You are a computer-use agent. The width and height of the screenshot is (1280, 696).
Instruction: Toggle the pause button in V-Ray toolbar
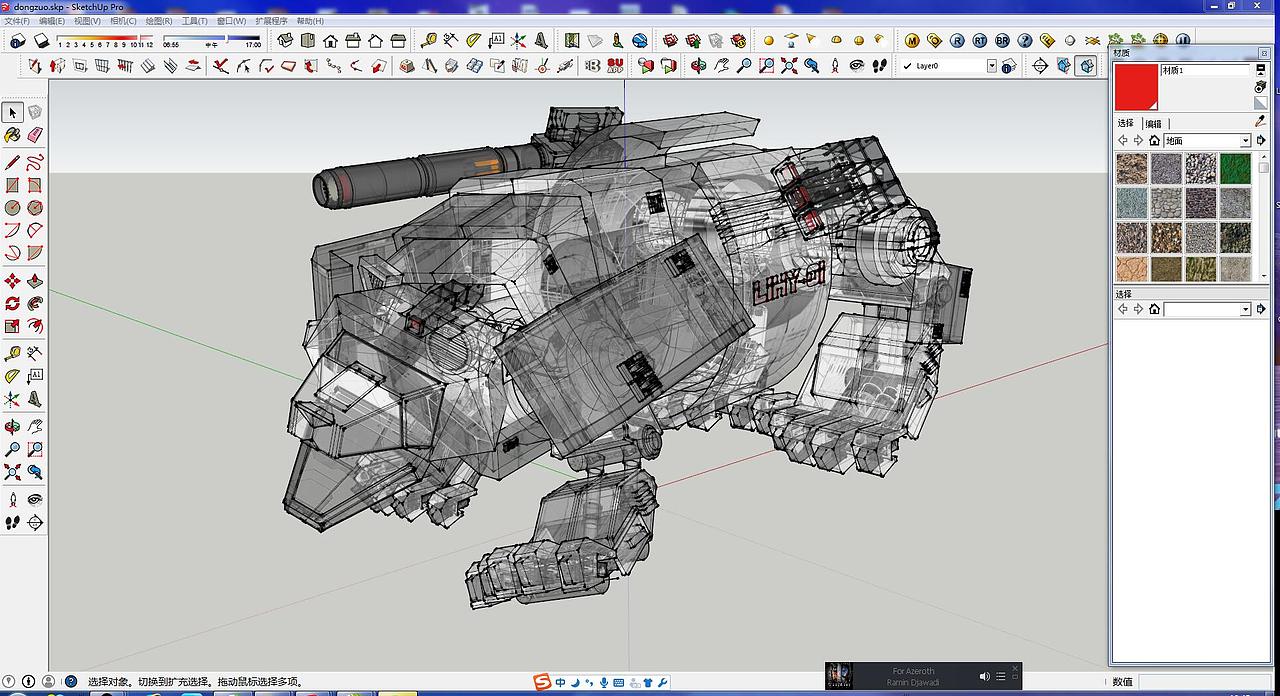pyautogui.click(x=1182, y=41)
